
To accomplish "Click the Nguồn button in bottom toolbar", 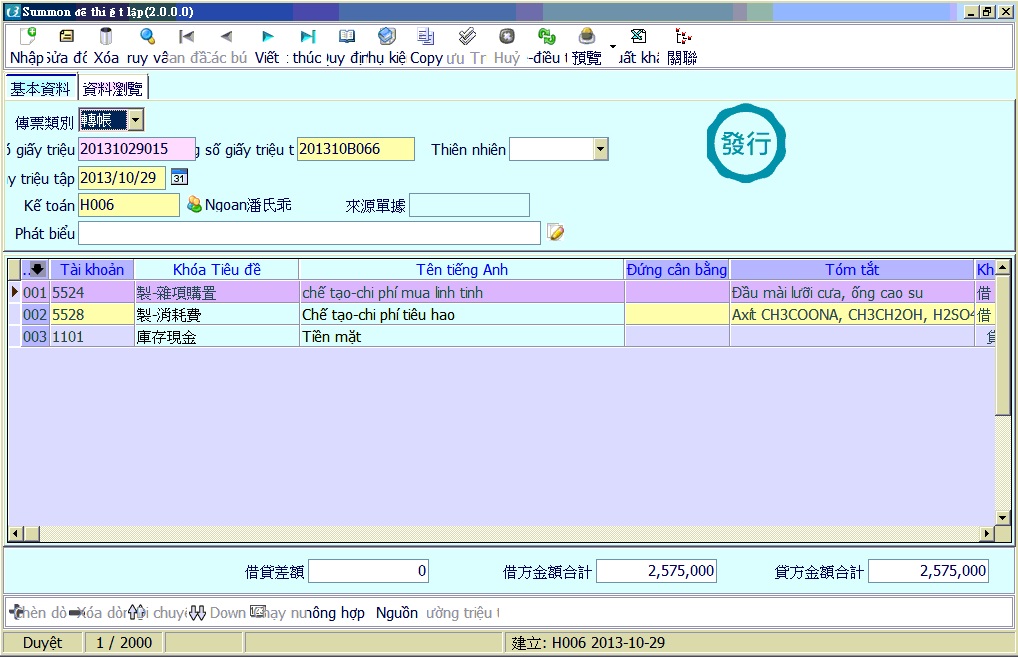I will coord(396,613).
